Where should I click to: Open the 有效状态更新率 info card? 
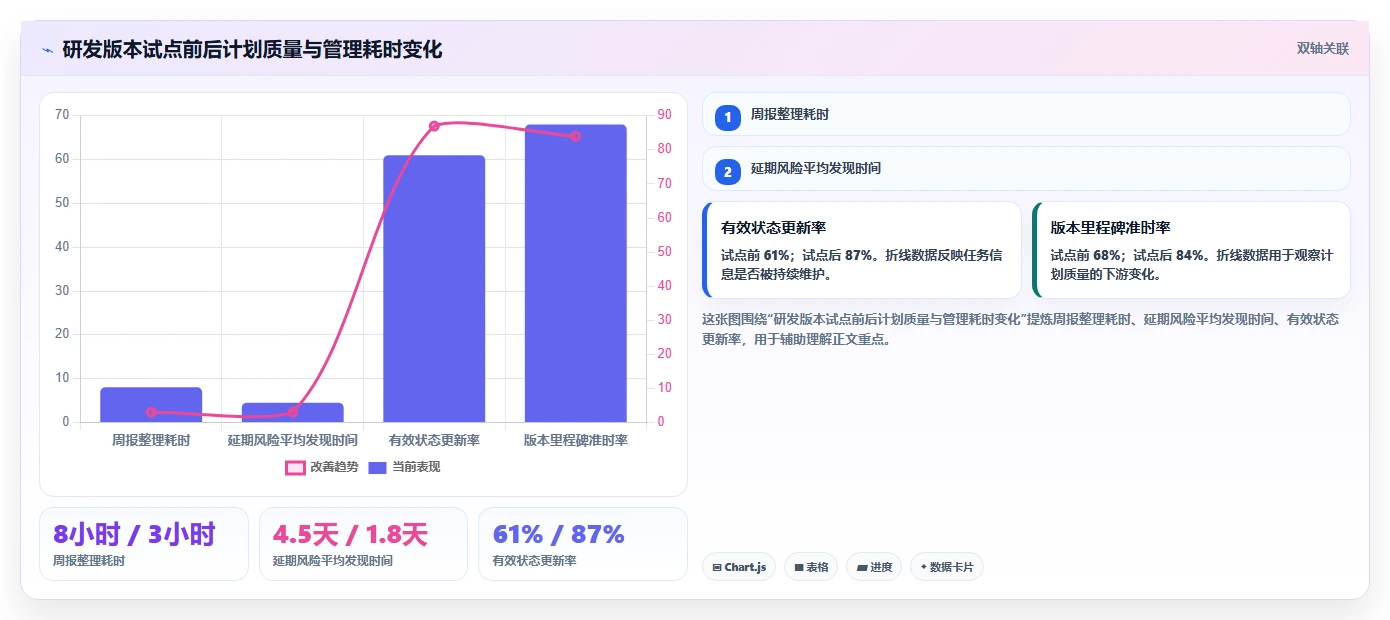coord(862,250)
